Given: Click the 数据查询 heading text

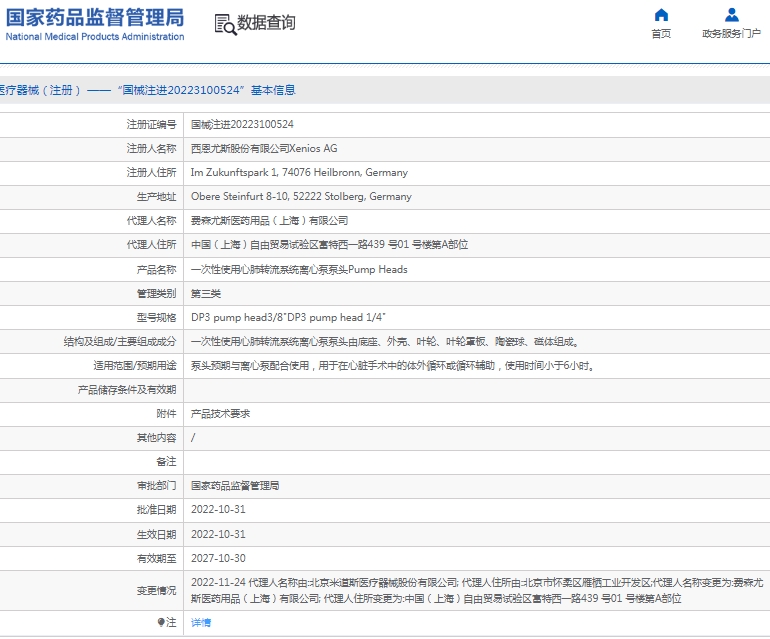Looking at the screenshot, I should (x=266, y=23).
